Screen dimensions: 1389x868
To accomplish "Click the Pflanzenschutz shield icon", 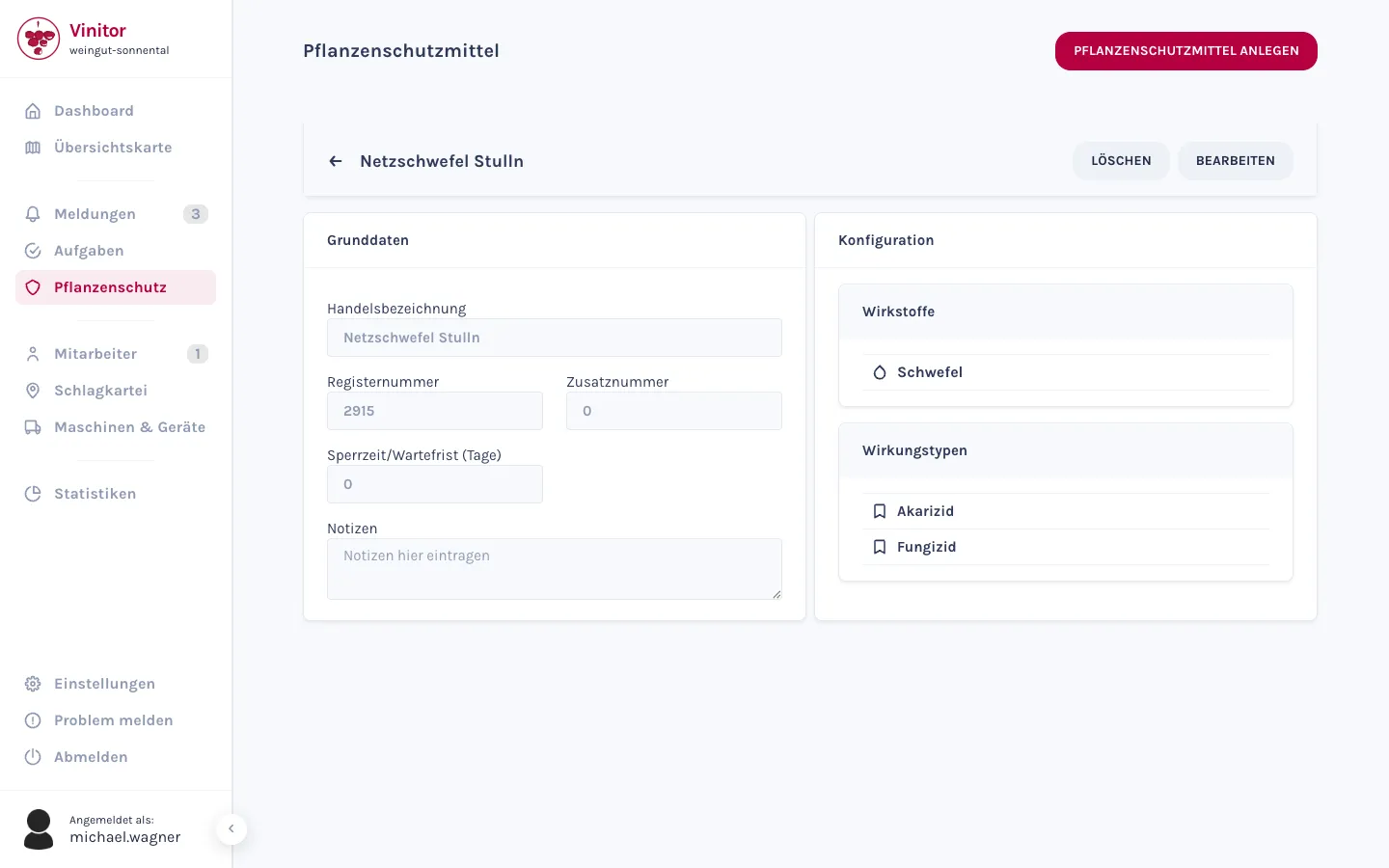I will coord(33,287).
